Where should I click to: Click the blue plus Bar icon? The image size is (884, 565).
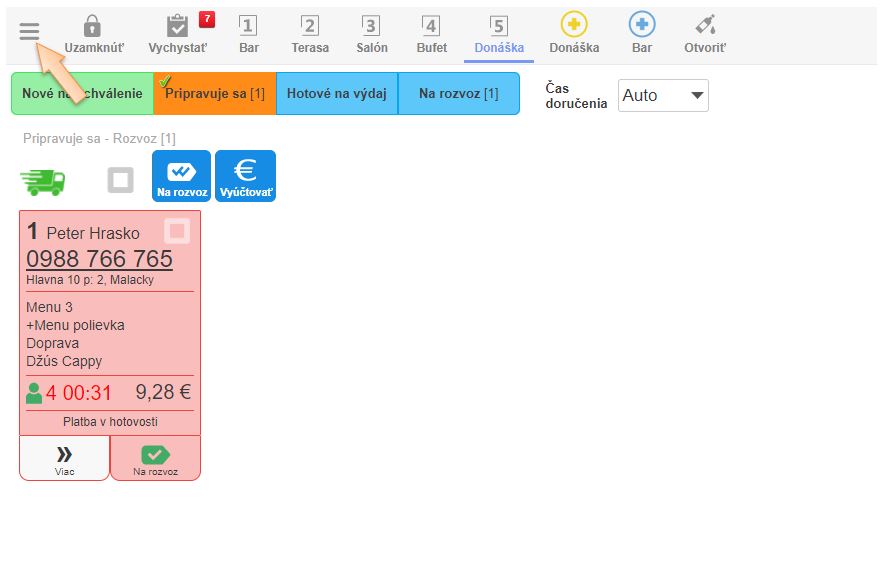[x=642, y=33]
